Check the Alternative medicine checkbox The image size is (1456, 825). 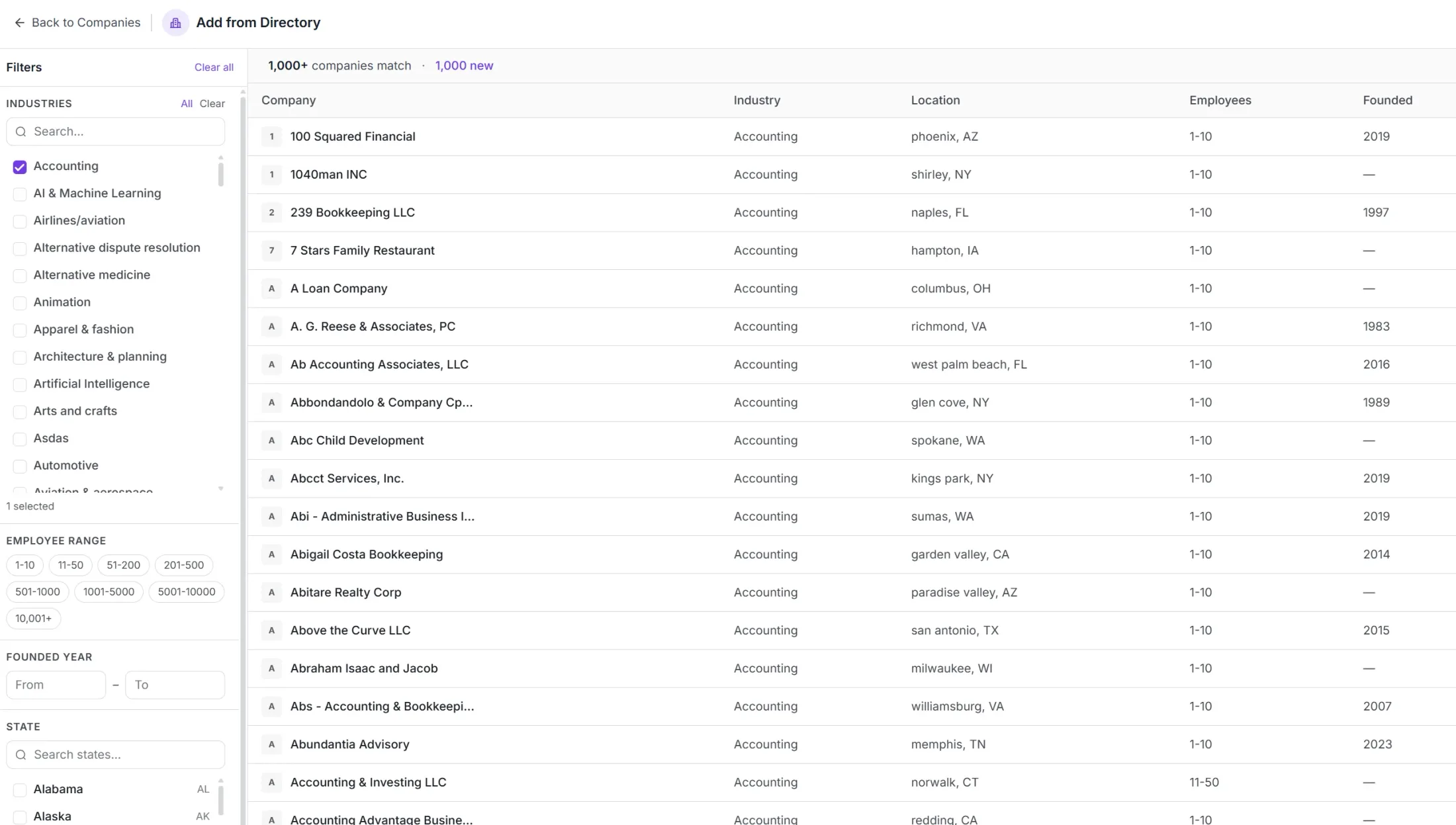click(20, 275)
